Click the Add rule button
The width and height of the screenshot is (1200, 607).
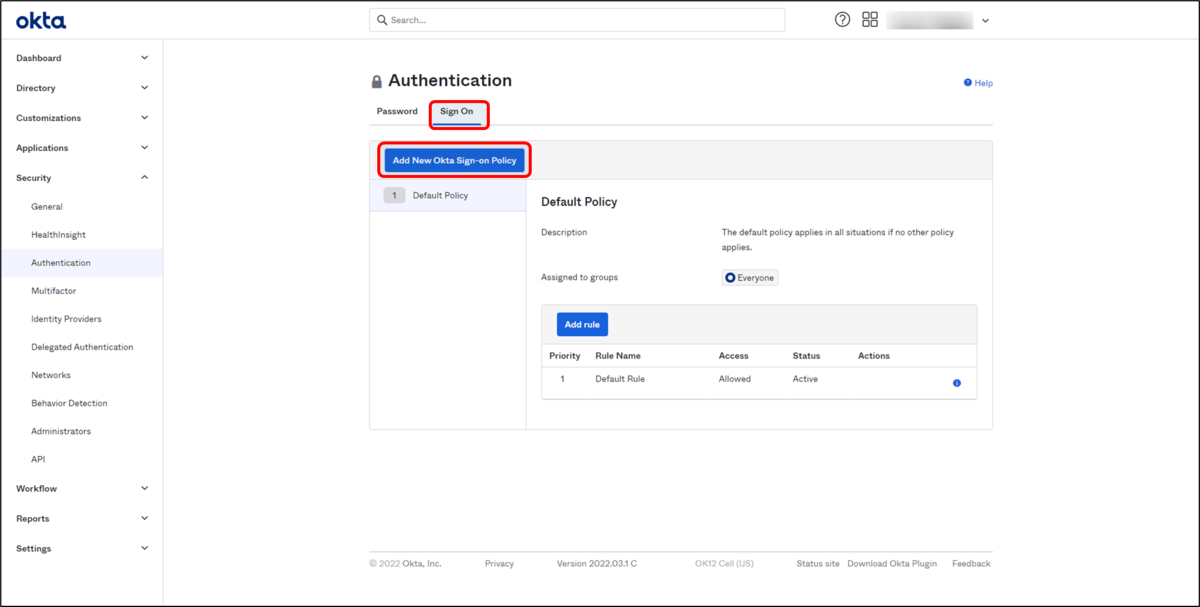582,324
